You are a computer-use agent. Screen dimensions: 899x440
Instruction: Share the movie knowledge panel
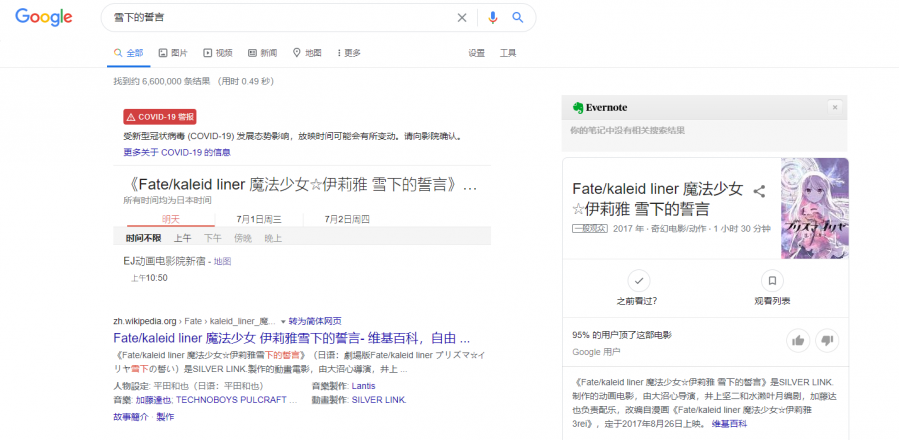759,191
